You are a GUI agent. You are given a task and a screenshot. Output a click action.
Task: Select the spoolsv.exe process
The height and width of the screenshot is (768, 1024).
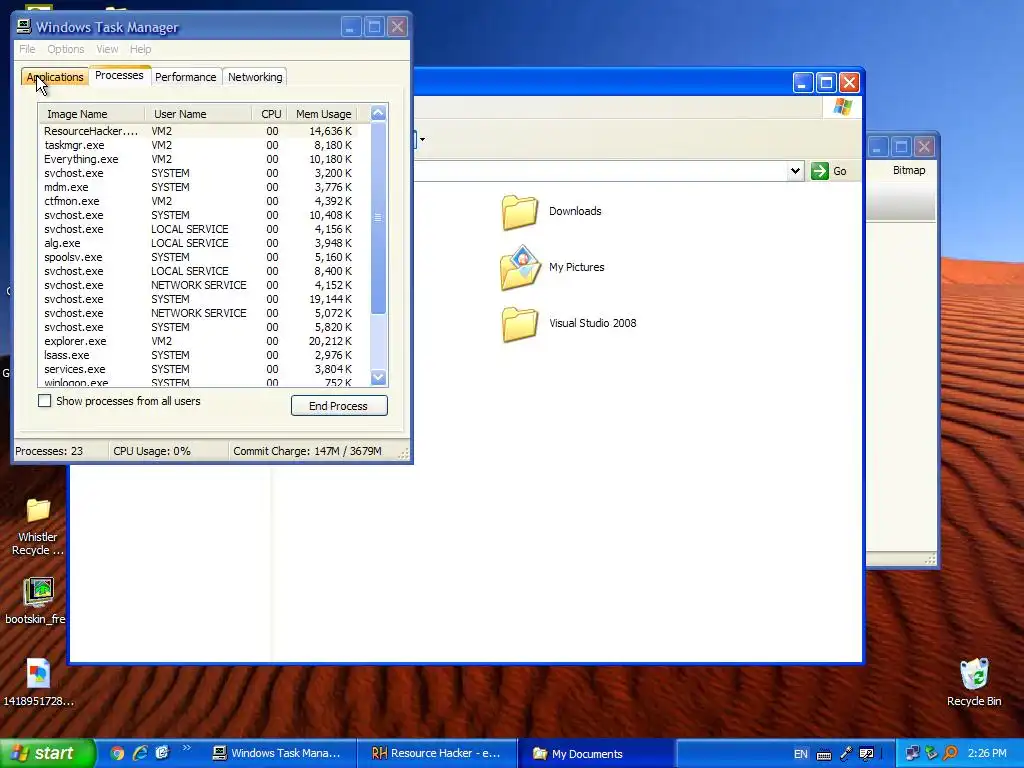[x=199, y=257]
